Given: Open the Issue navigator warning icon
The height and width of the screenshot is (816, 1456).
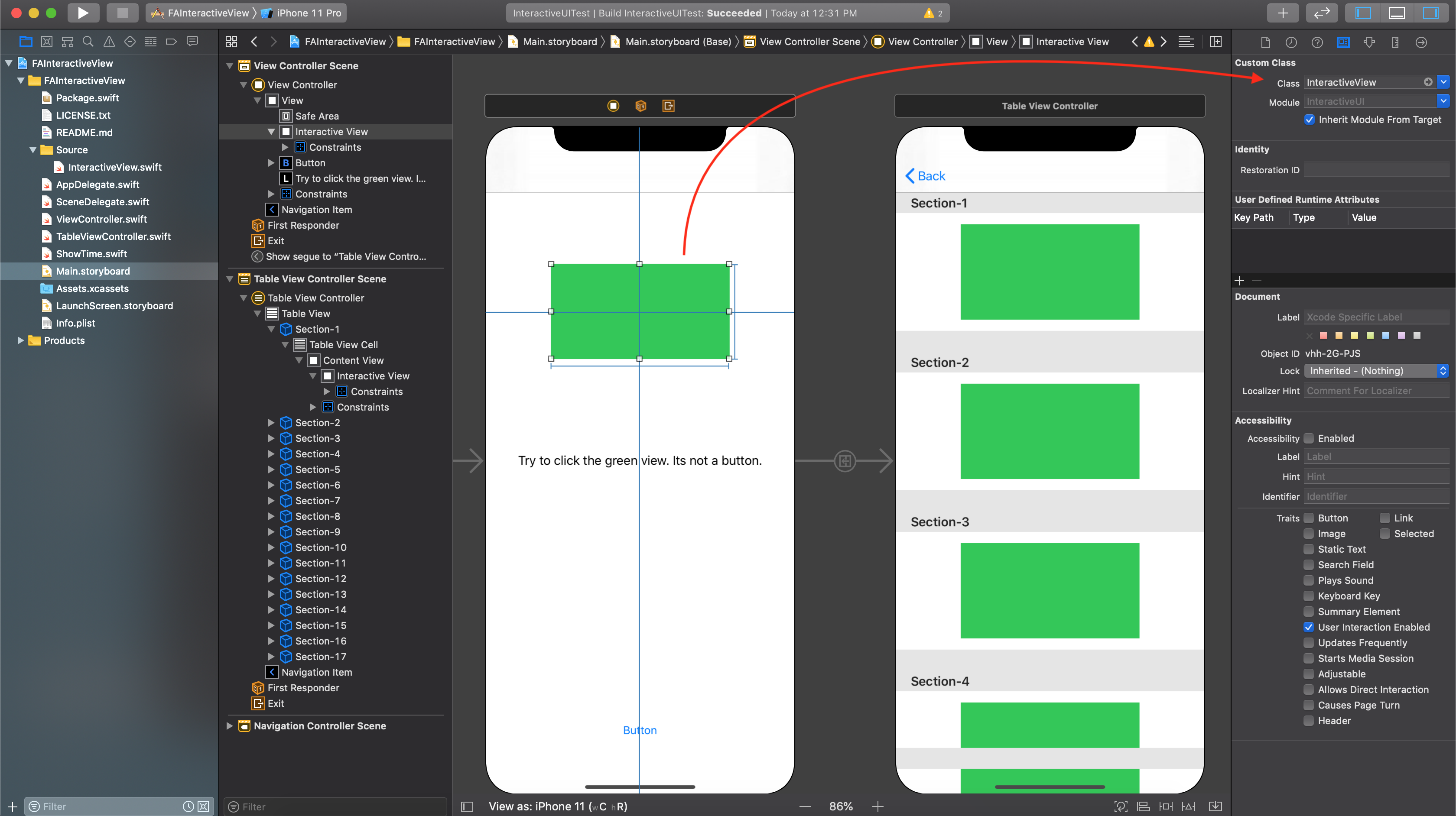Looking at the screenshot, I should click(108, 41).
